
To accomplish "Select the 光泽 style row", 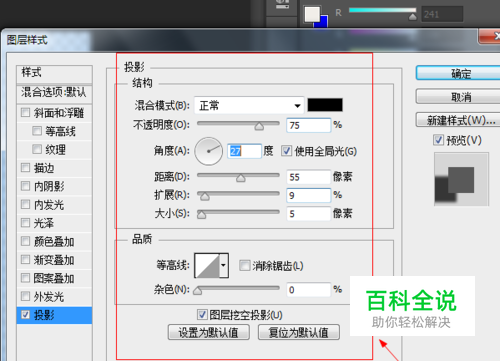I will [54, 223].
